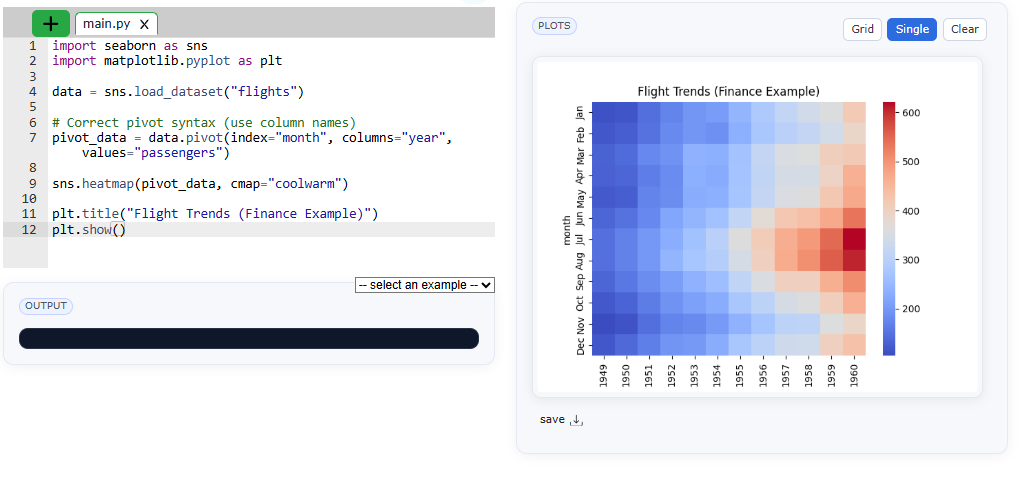Click the sns.heatmap code line
Viewport: 1032px width, 481px height.
pyautogui.click(x=200, y=184)
